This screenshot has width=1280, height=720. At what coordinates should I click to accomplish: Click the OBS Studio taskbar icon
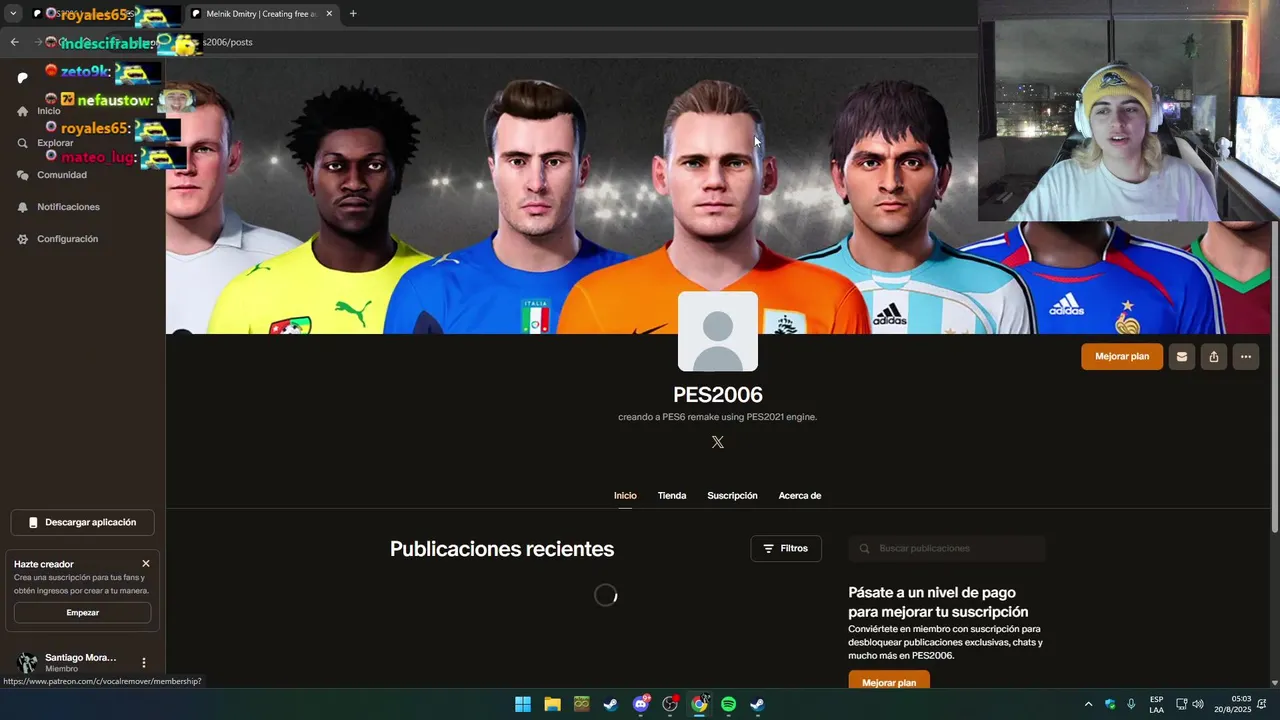pos(670,704)
